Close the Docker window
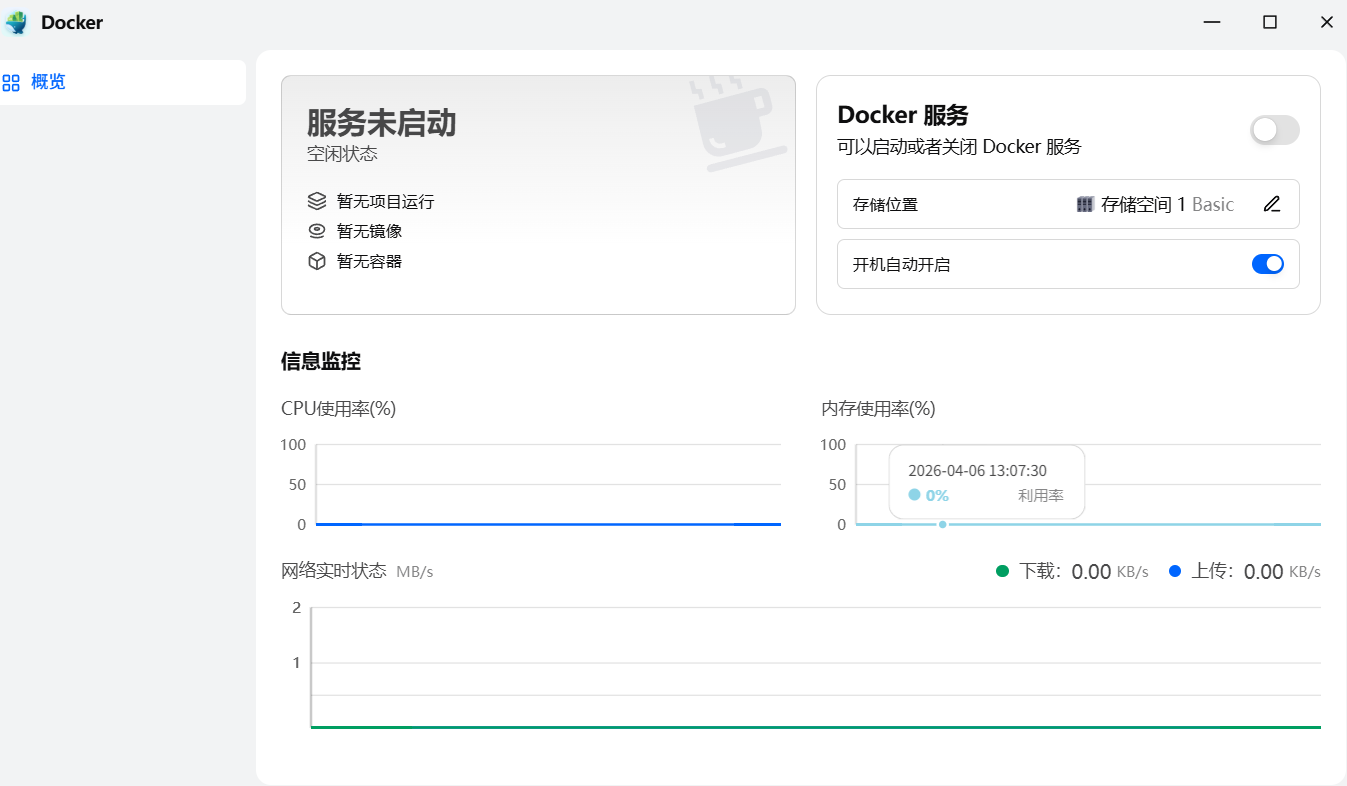Image resolution: width=1347 pixels, height=786 pixels. point(1327,22)
